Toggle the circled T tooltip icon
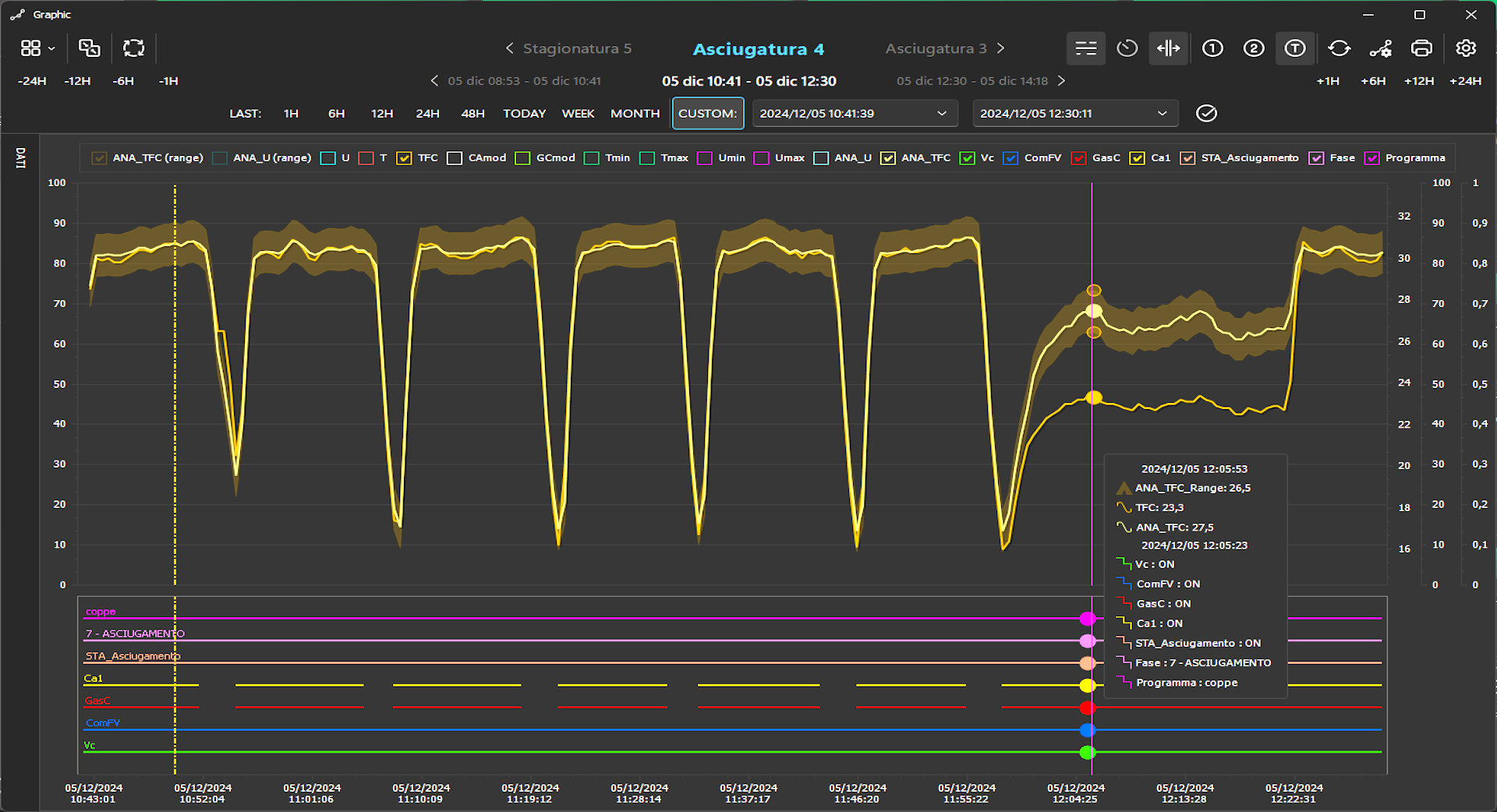The width and height of the screenshot is (1497, 812). click(1295, 48)
